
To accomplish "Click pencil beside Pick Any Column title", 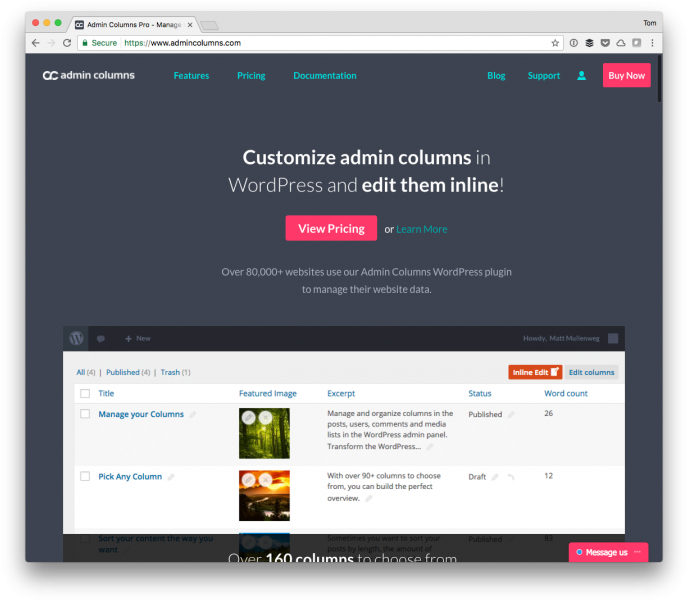I will [171, 477].
